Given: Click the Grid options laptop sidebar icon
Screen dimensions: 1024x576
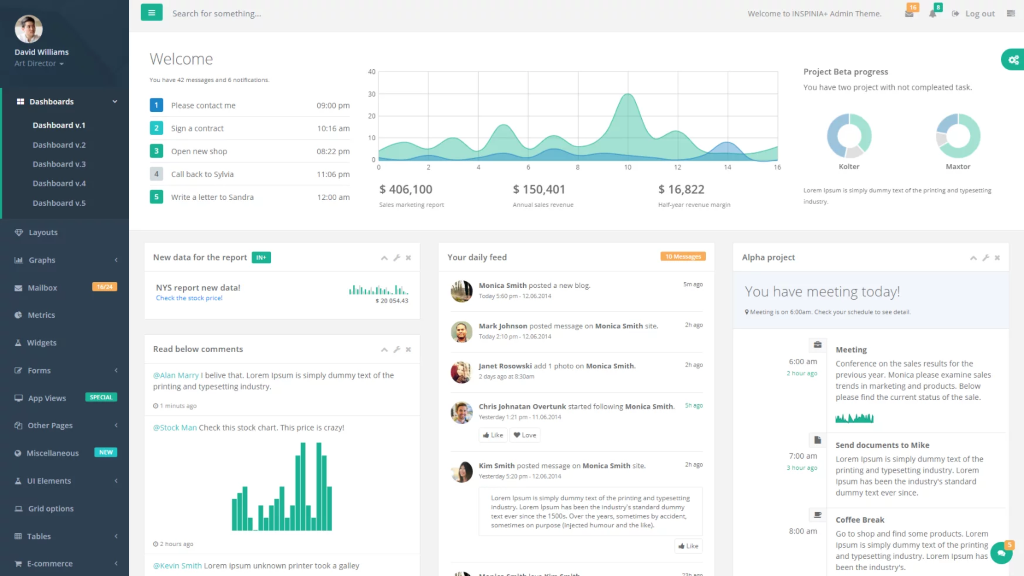Looking at the screenshot, I should [18, 509].
